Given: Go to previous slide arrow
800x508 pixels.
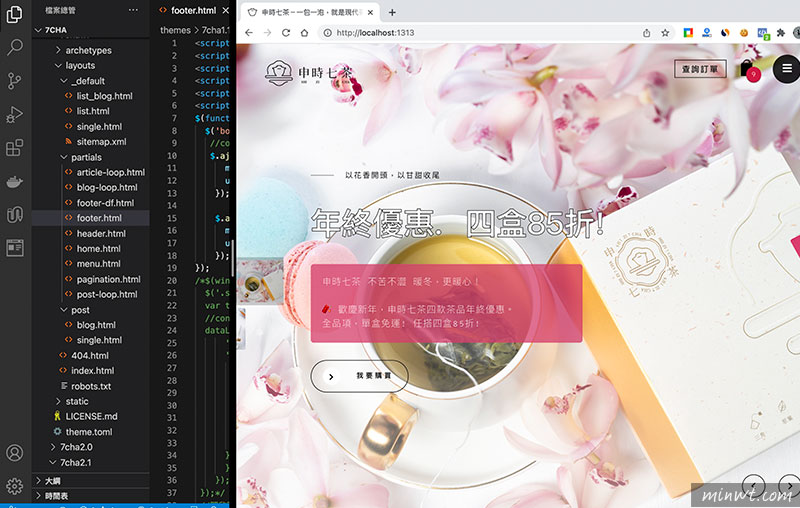Looking at the screenshot, I should [753, 485].
